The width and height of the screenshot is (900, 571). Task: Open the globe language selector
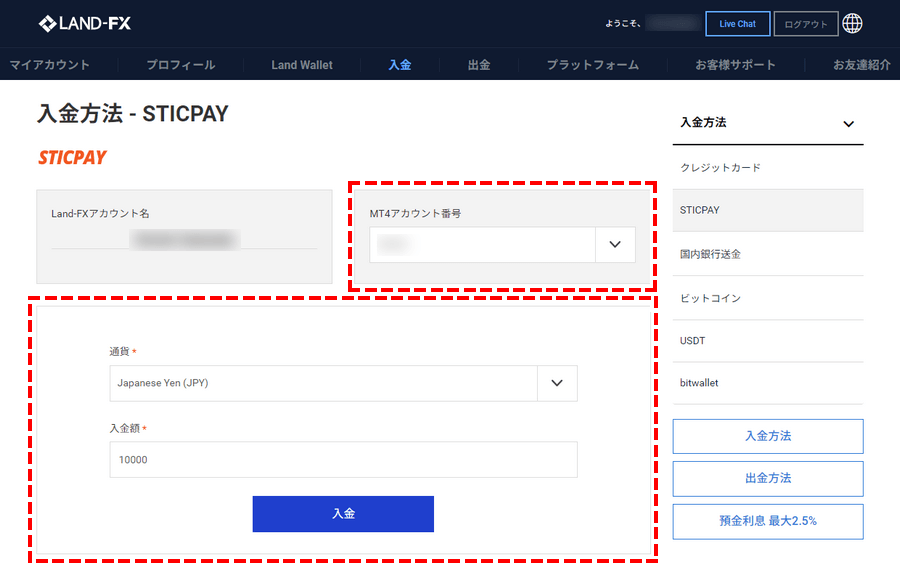pos(852,24)
